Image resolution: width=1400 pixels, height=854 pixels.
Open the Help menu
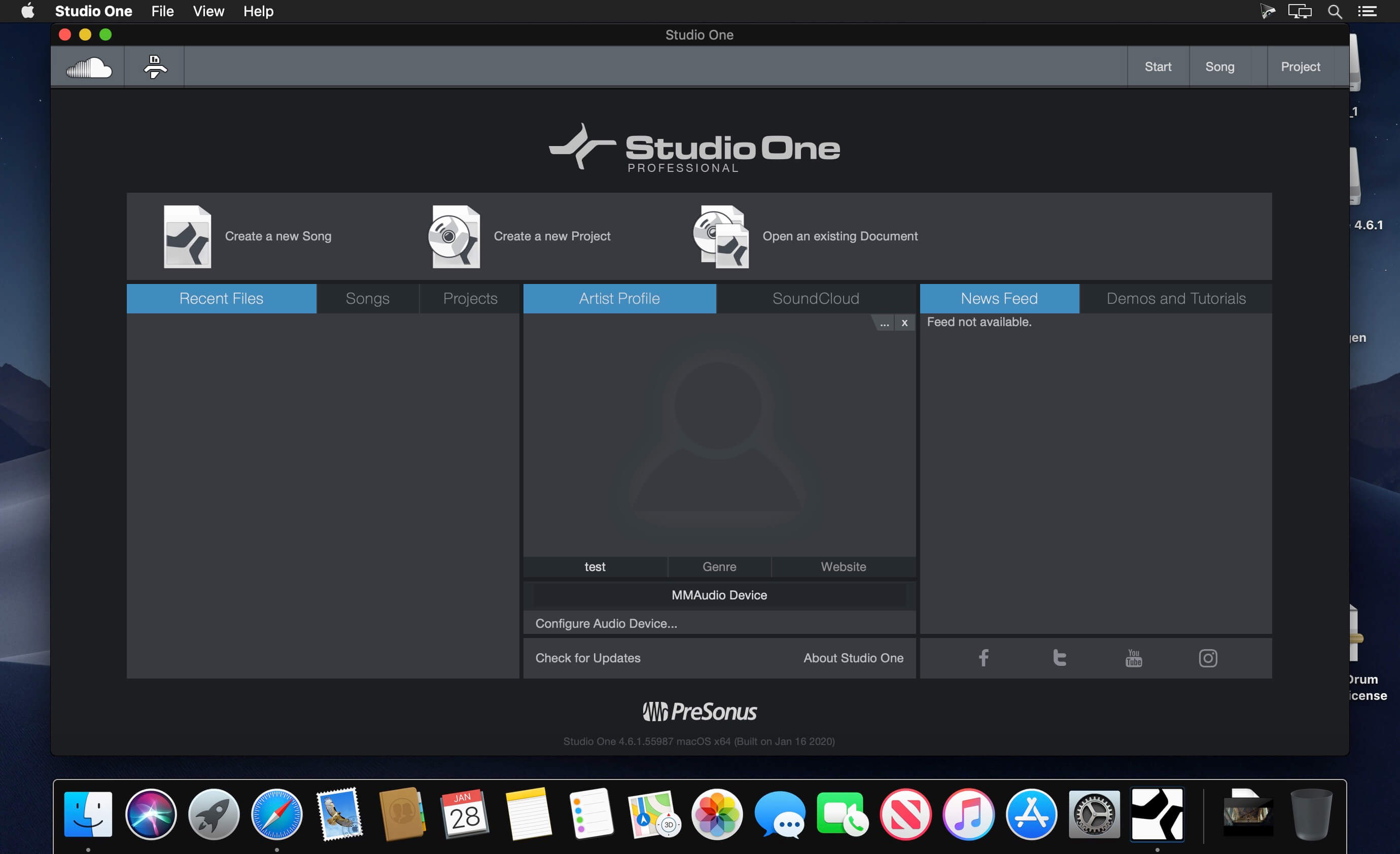coord(259,11)
